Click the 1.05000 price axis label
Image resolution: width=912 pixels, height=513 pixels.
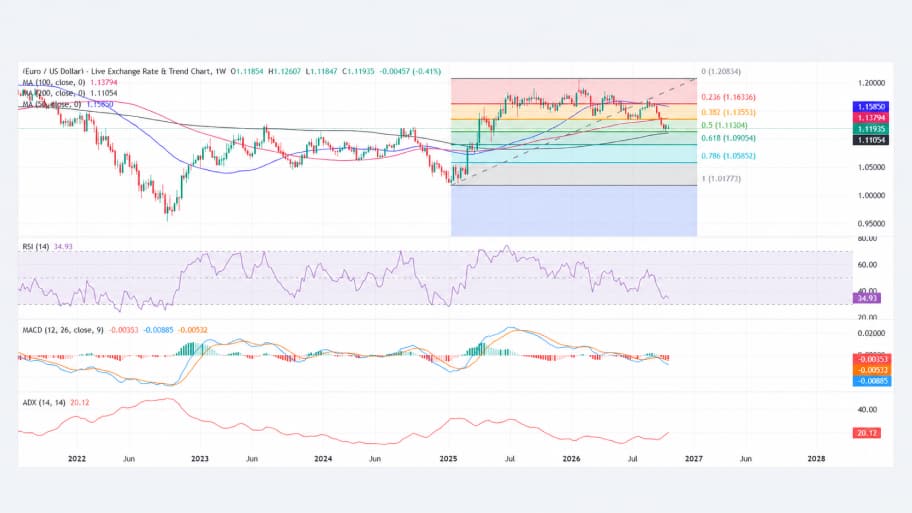pos(871,168)
